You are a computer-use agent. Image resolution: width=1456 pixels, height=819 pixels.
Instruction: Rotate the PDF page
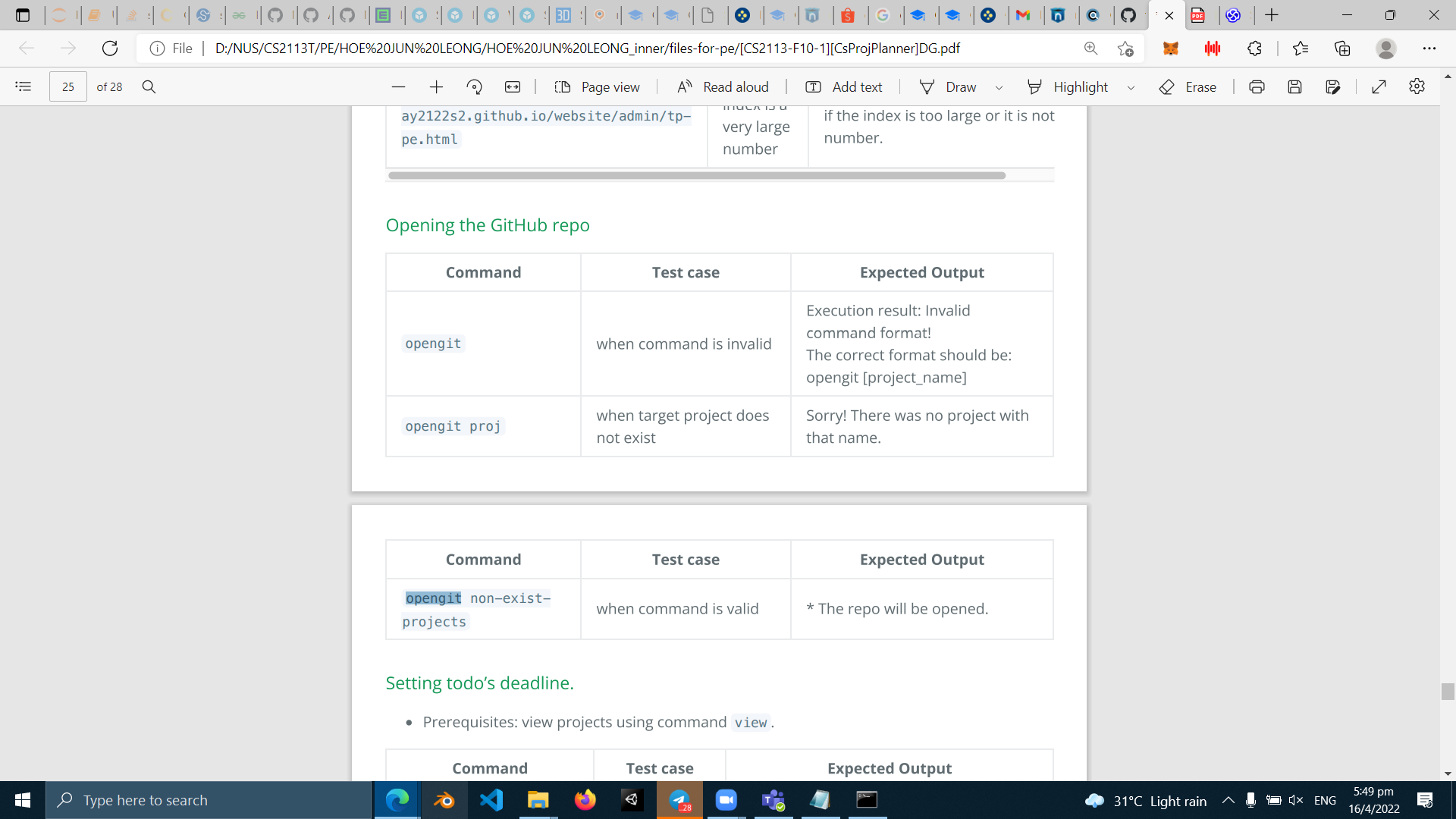[475, 86]
